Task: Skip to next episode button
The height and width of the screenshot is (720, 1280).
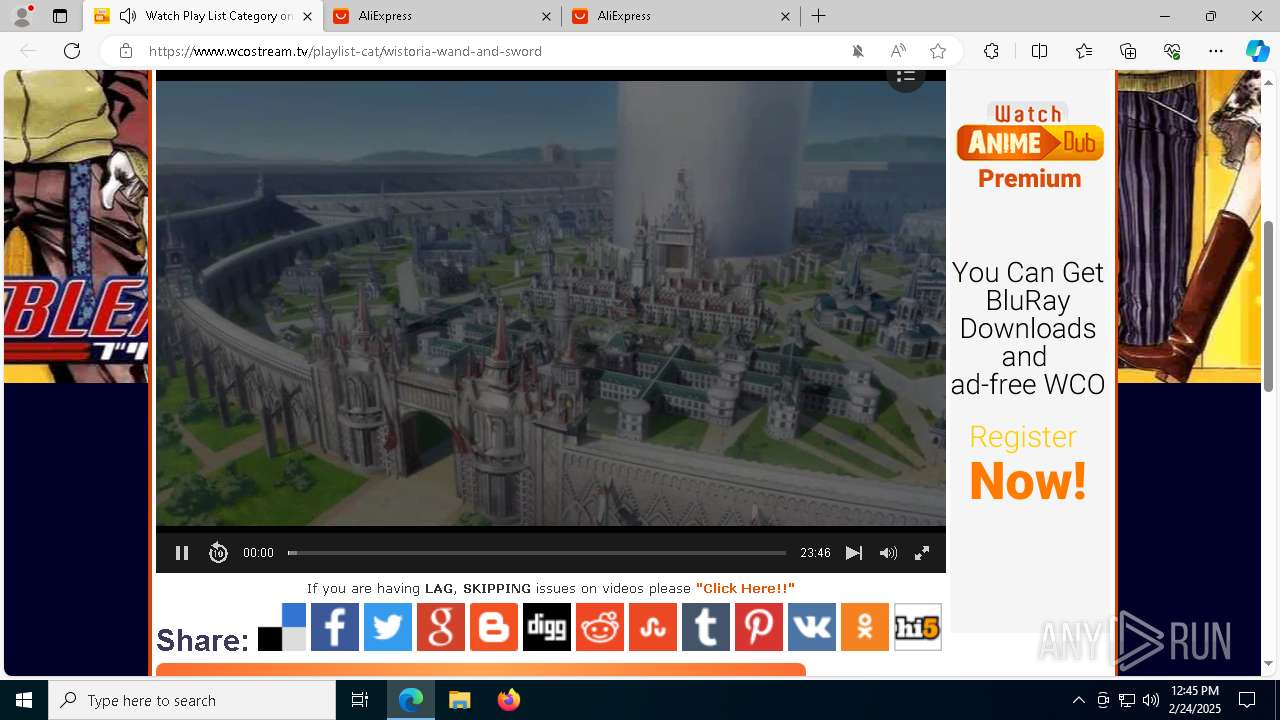Action: pos(853,553)
